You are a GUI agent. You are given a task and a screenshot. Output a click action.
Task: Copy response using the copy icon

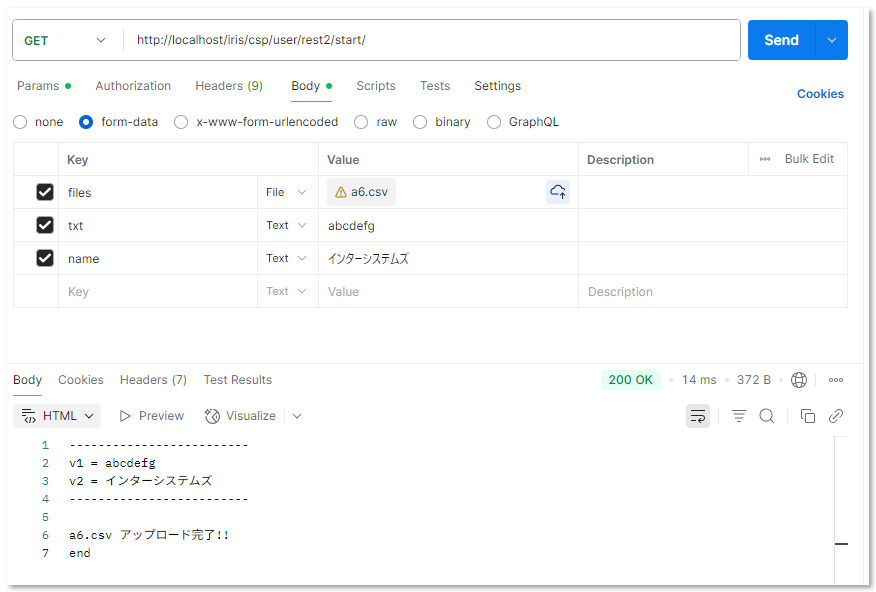tap(808, 416)
